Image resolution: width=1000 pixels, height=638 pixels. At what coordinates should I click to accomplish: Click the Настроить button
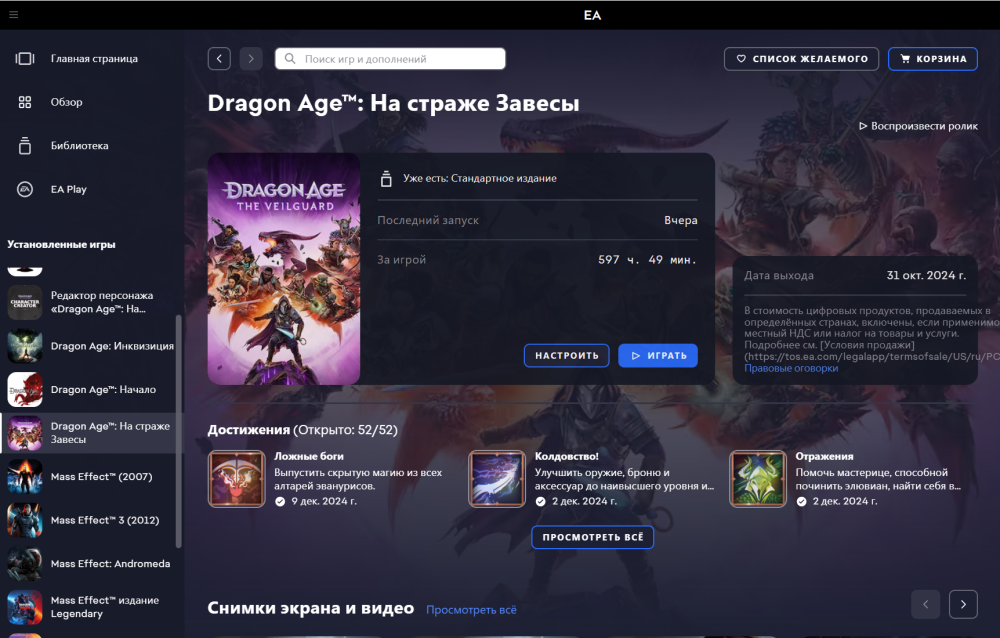coord(566,355)
